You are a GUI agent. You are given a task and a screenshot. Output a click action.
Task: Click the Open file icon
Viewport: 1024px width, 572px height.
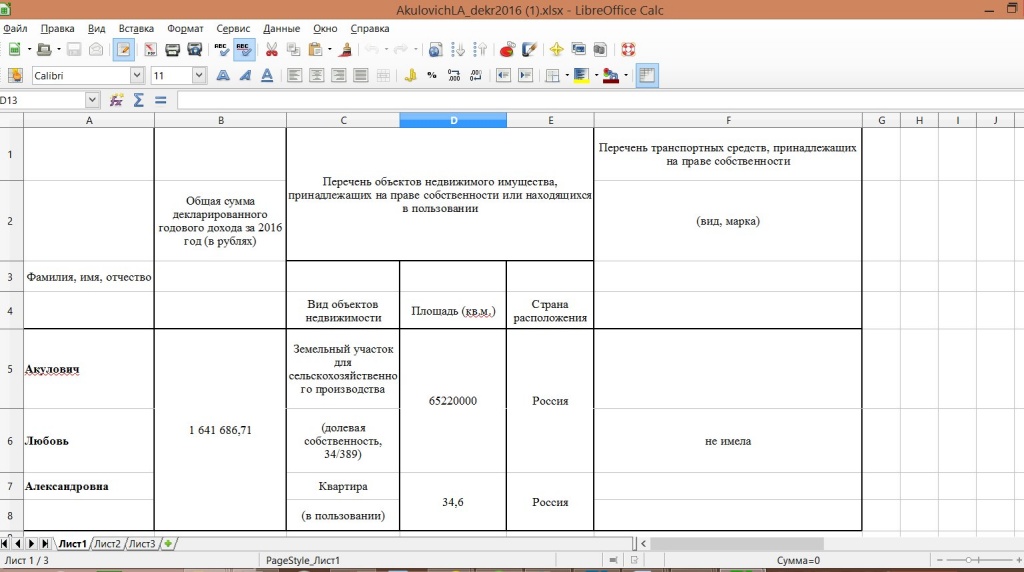pos(43,50)
